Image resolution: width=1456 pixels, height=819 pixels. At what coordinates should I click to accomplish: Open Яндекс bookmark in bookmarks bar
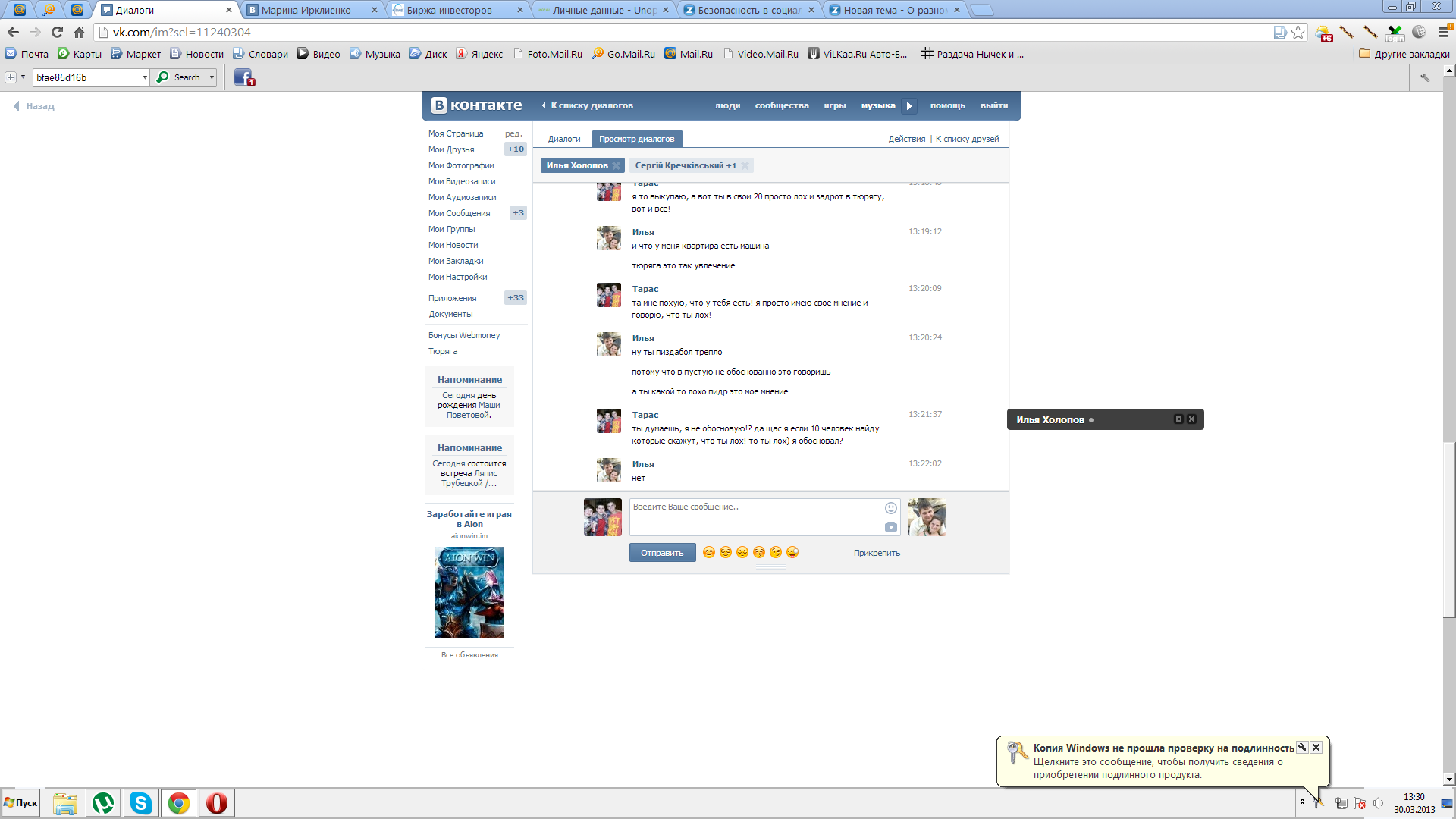point(479,54)
